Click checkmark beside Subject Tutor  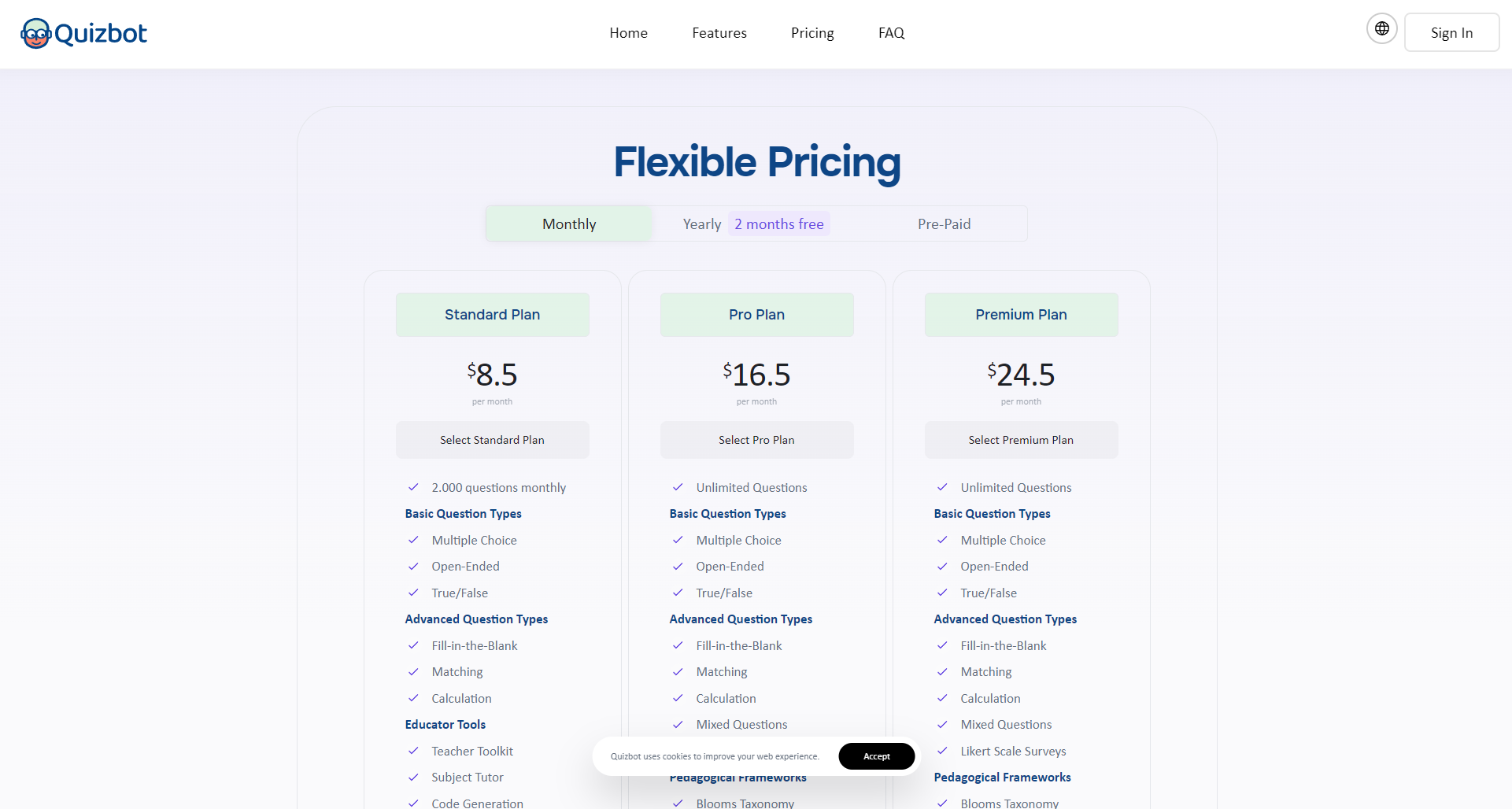coord(413,777)
